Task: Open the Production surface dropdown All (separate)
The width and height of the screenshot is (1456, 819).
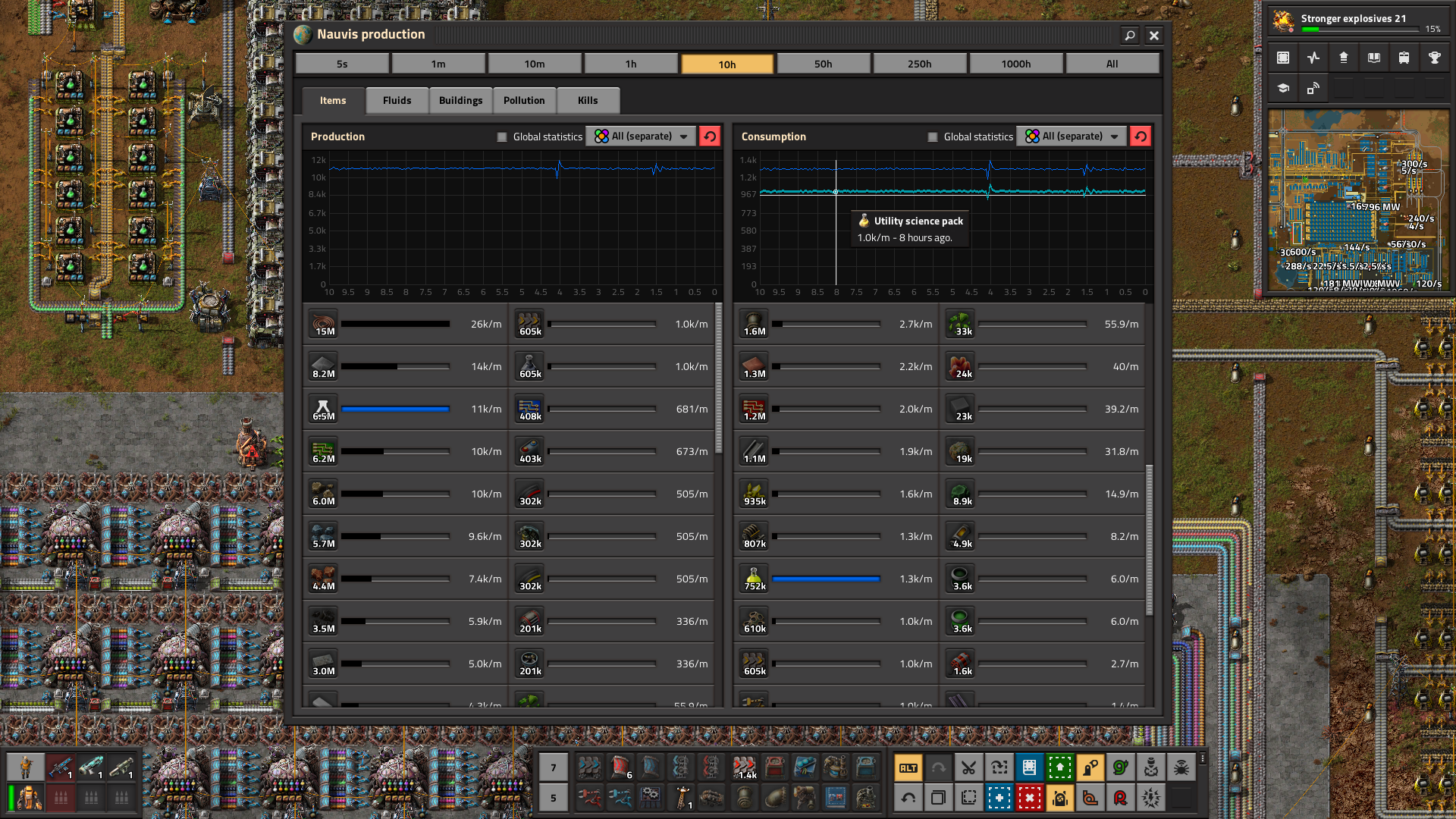Action: tap(640, 136)
